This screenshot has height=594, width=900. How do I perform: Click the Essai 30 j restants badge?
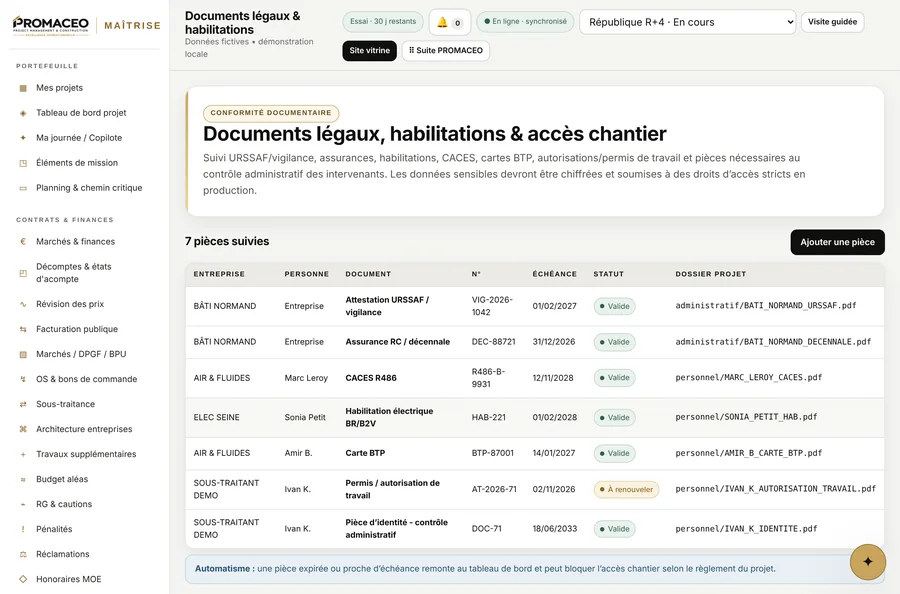click(383, 22)
